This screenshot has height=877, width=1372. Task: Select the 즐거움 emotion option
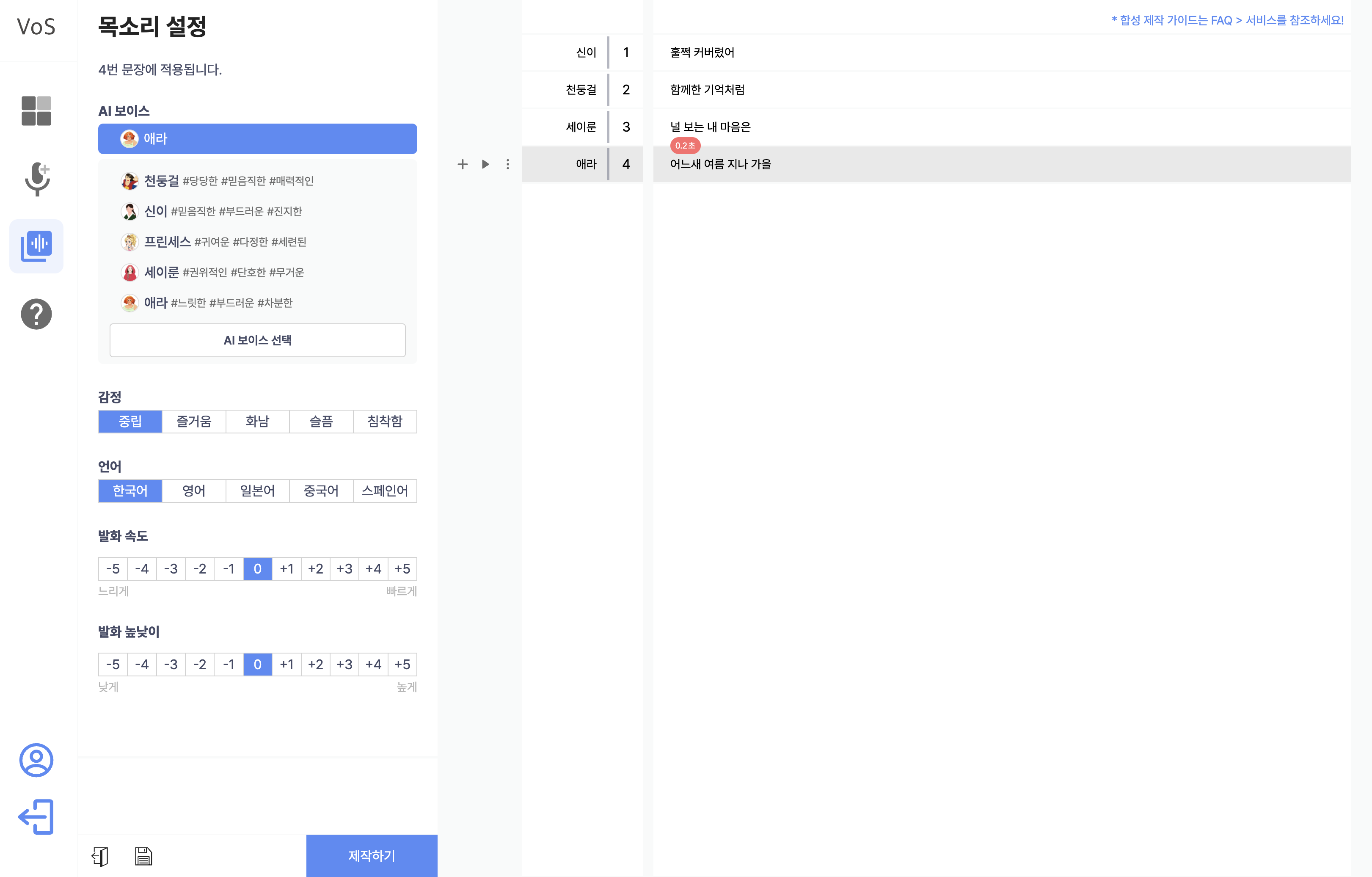[194, 421]
